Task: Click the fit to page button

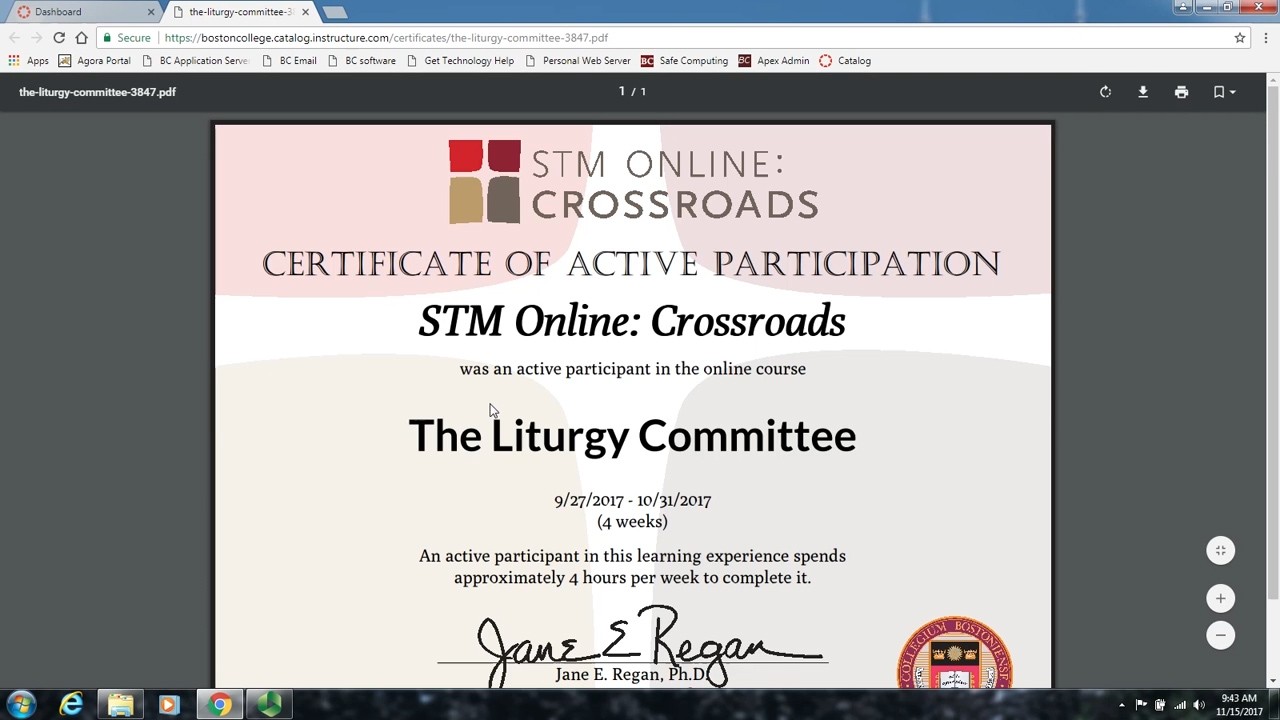Action: click(1220, 551)
